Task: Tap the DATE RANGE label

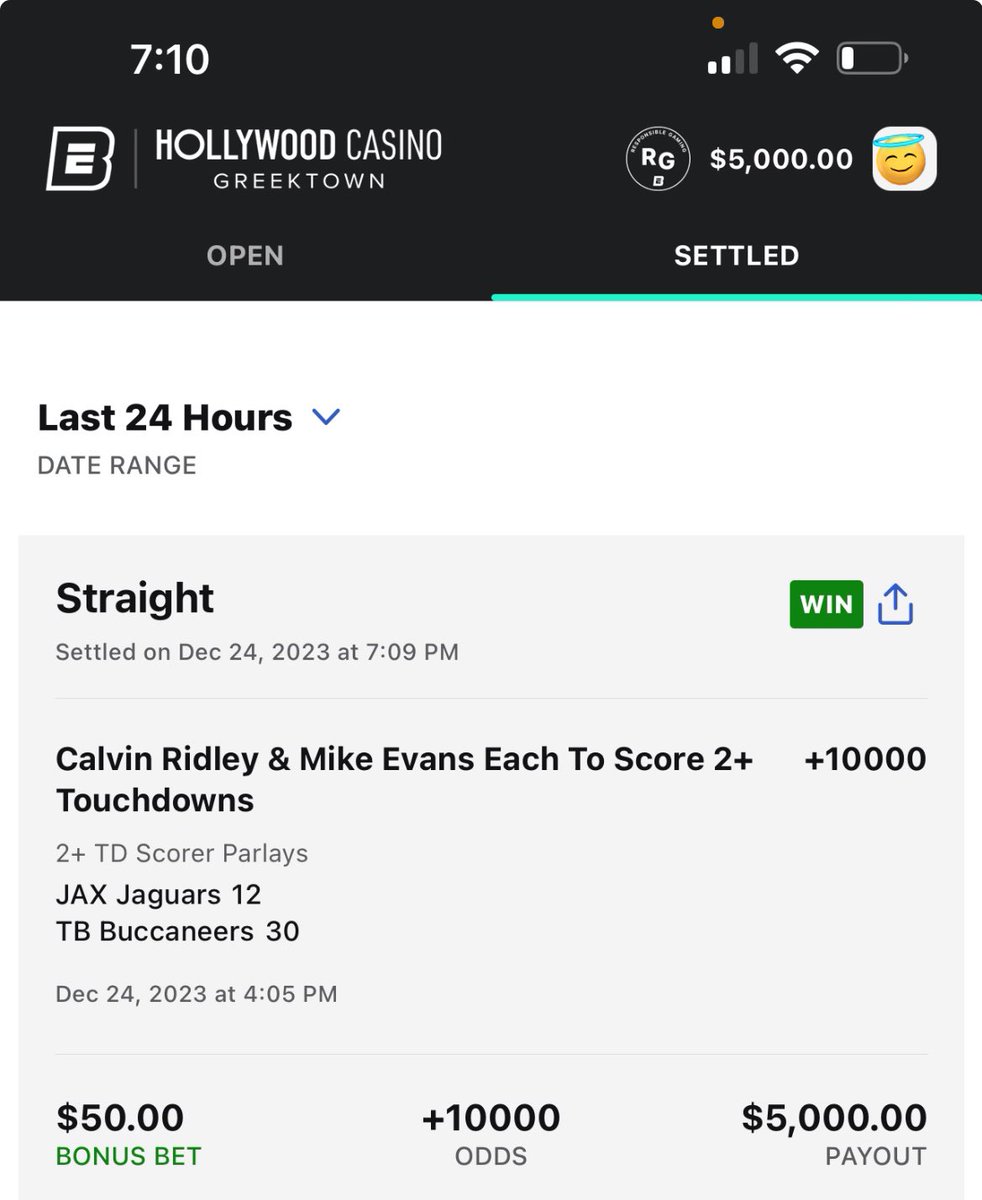Action: pyautogui.click(x=117, y=466)
